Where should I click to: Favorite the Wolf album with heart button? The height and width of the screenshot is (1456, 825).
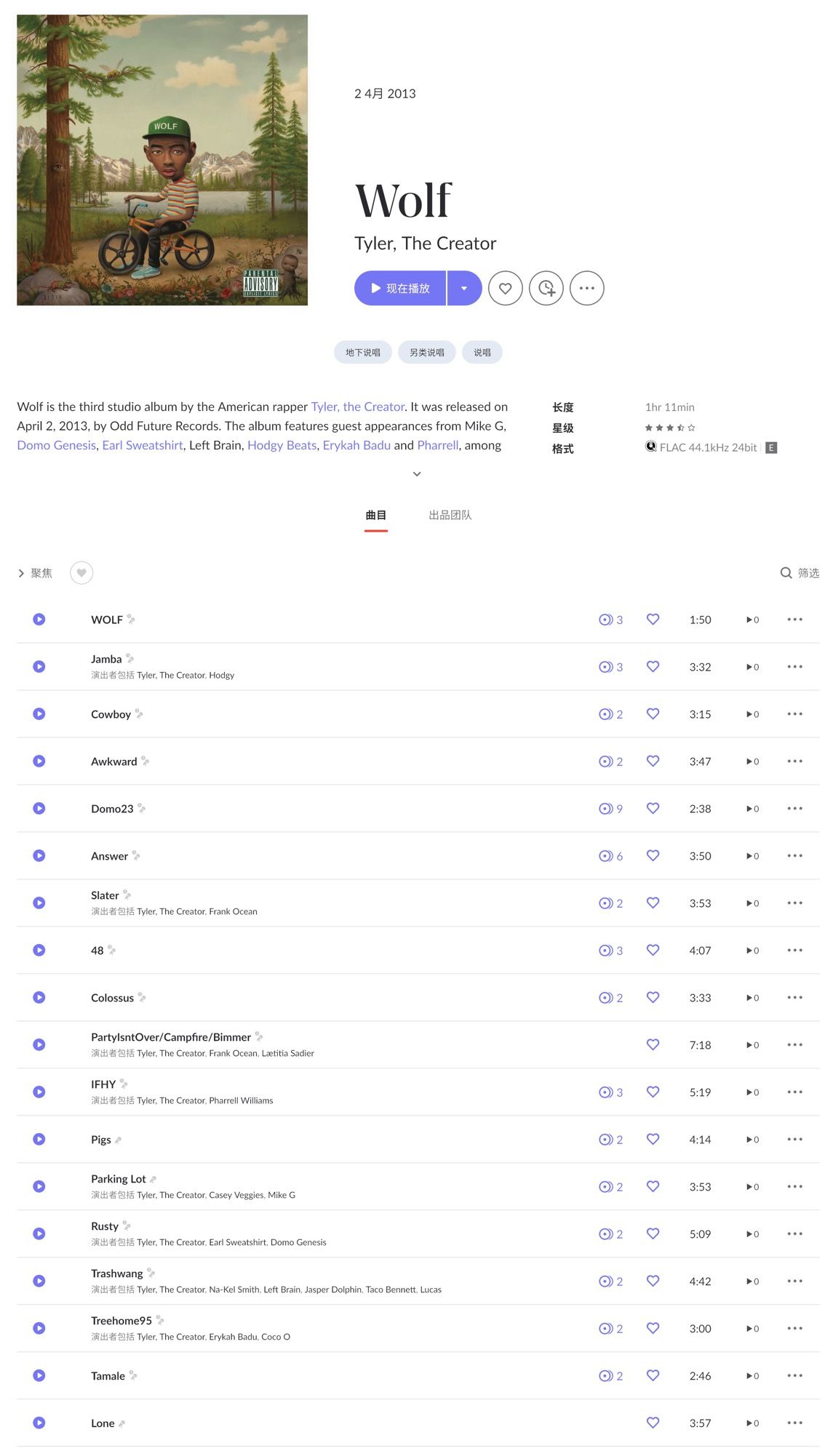pyautogui.click(x=505, y=288)
